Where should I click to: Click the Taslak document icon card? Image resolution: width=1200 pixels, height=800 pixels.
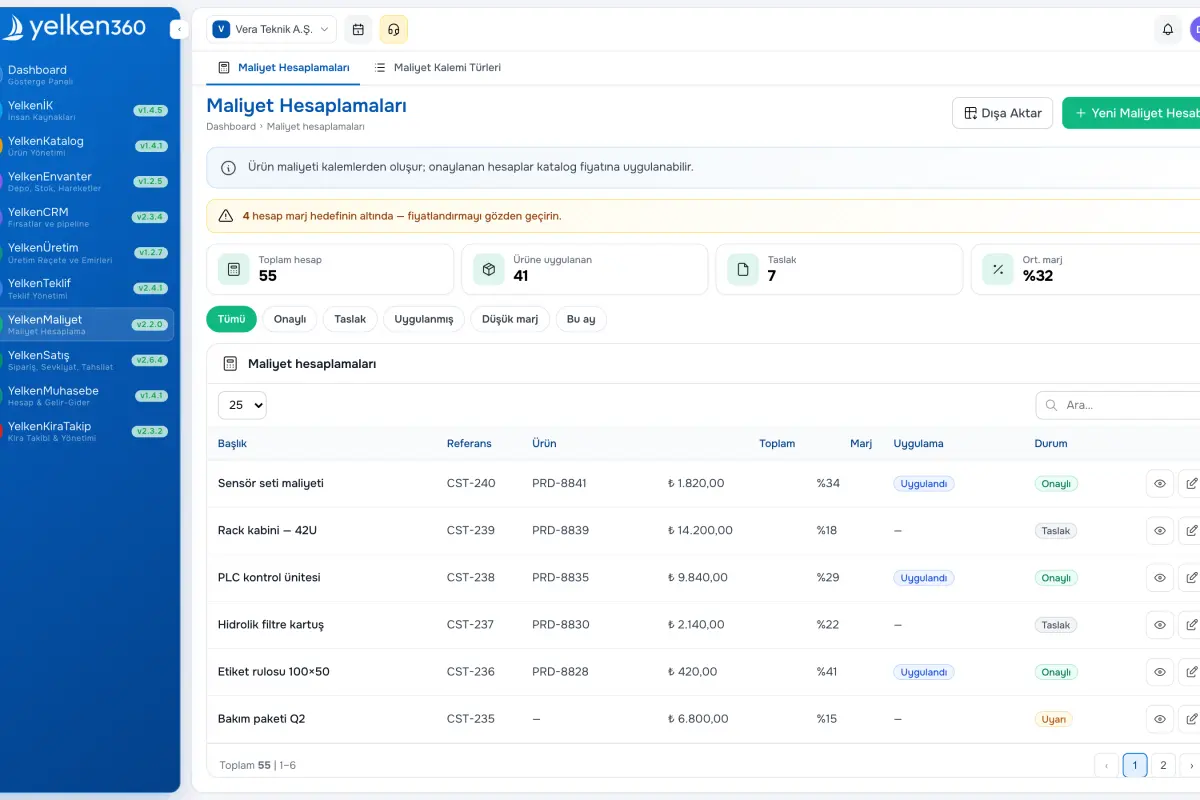point(743,269)
